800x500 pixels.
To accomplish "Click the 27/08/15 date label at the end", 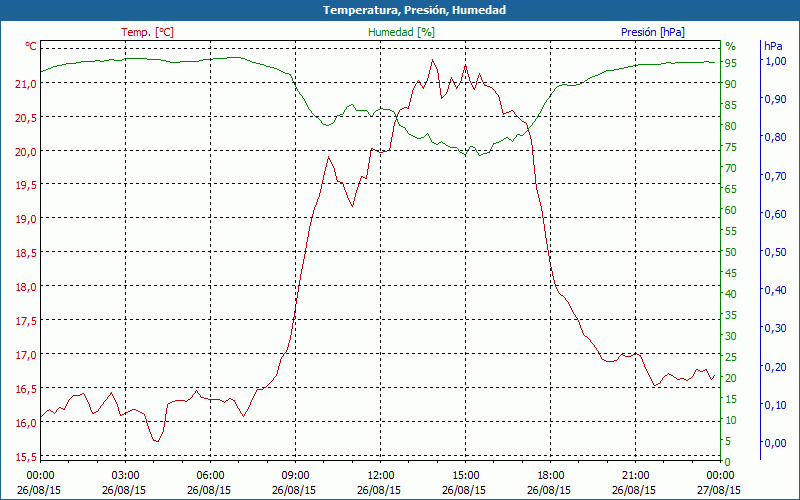I will click(x=720, y=490).
